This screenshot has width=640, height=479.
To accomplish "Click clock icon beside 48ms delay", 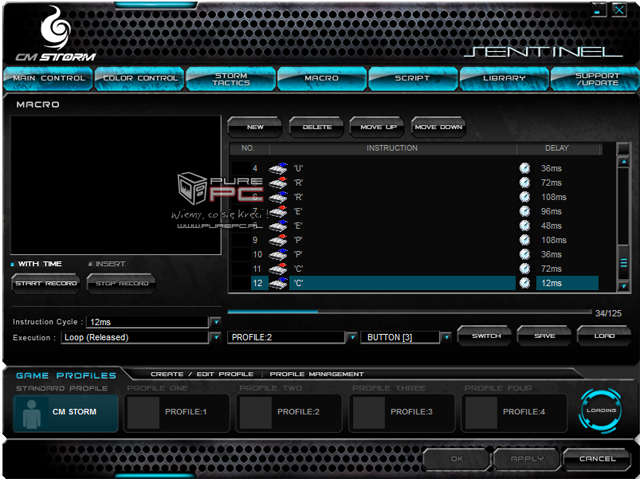I will 524,226.
